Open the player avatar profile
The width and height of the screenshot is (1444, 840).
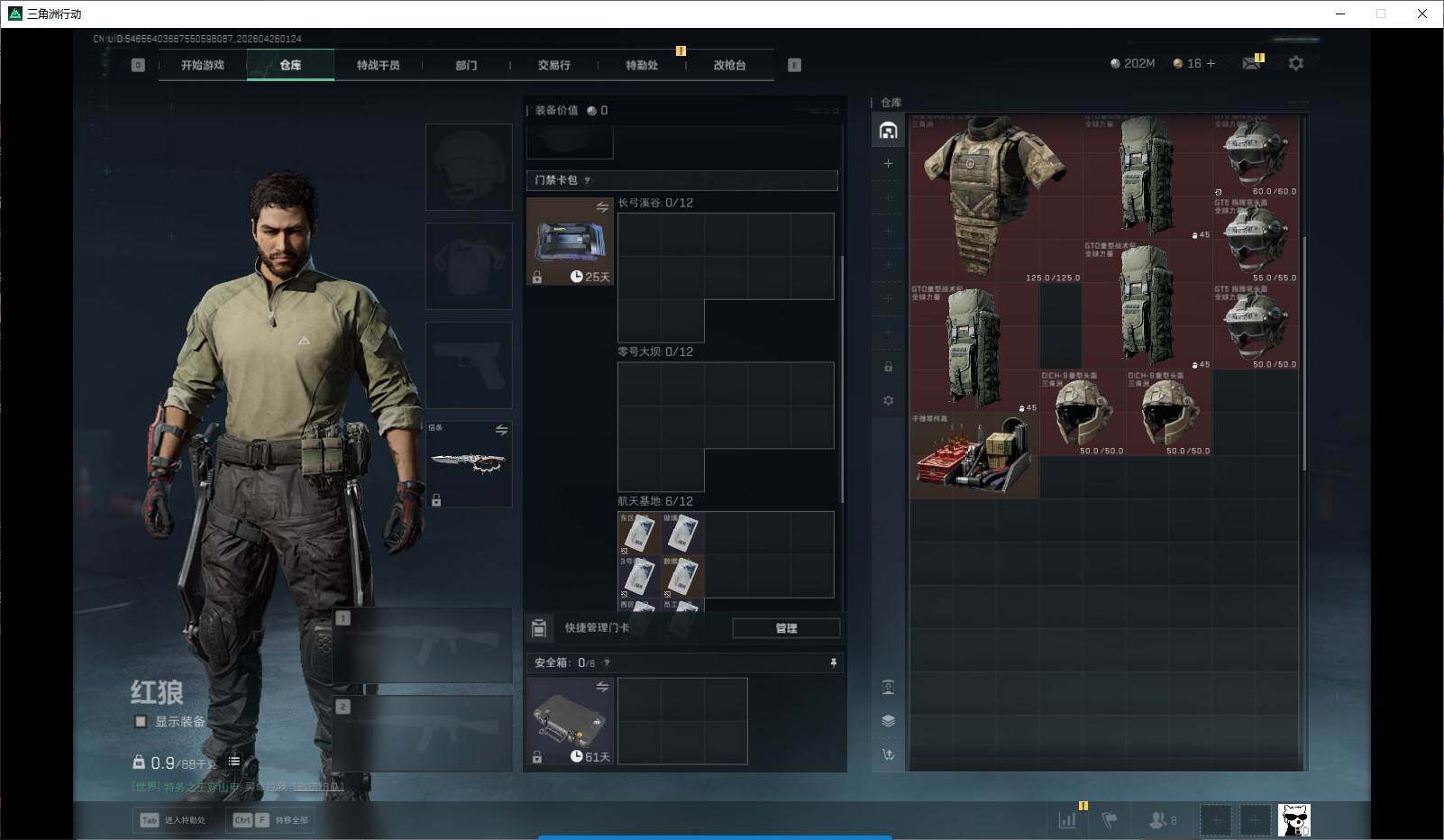pos(1294,820)
